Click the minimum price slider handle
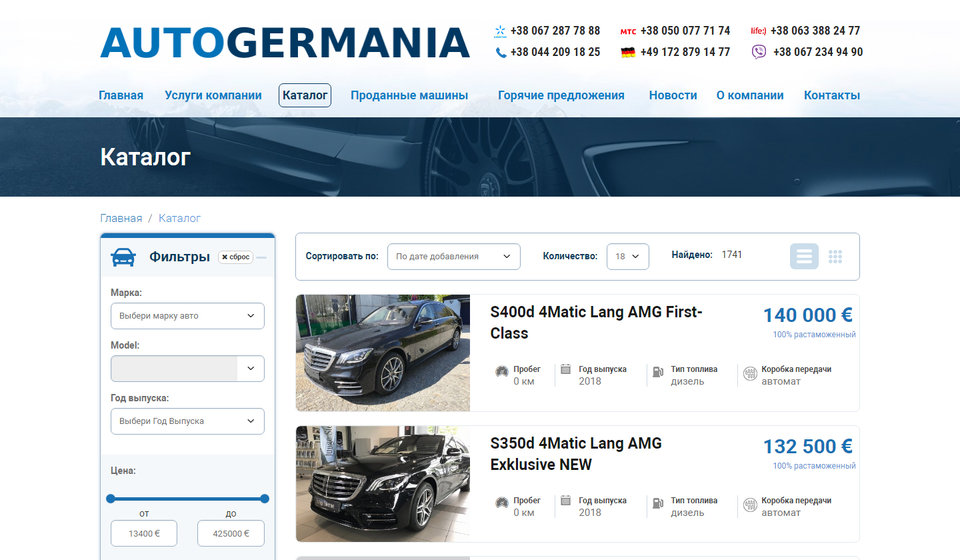The image size is (960, 560). [x=111, y=499]
